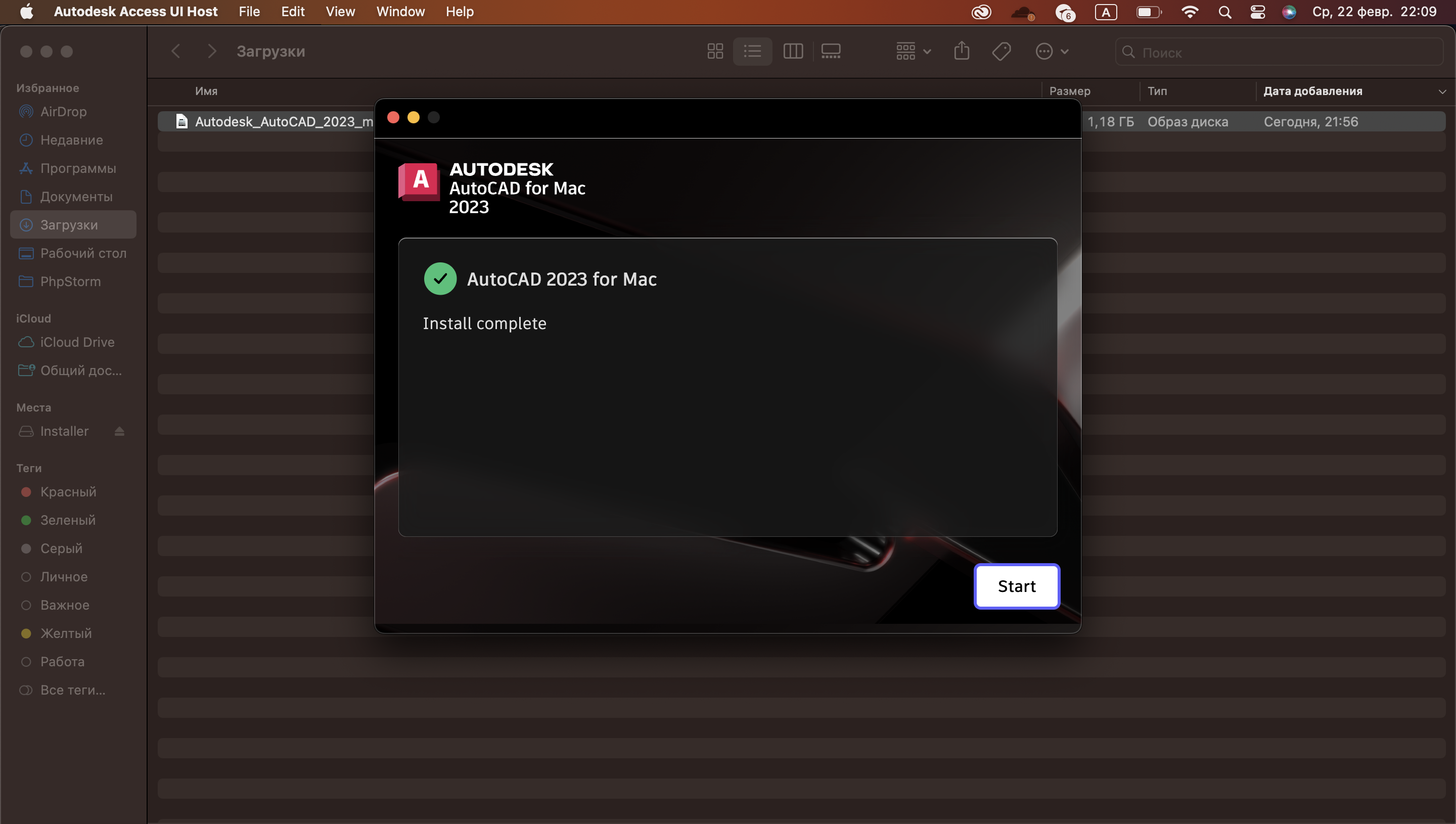Switch Finder to column view
Screen dimensions: 1456x824
coord(793,52)
